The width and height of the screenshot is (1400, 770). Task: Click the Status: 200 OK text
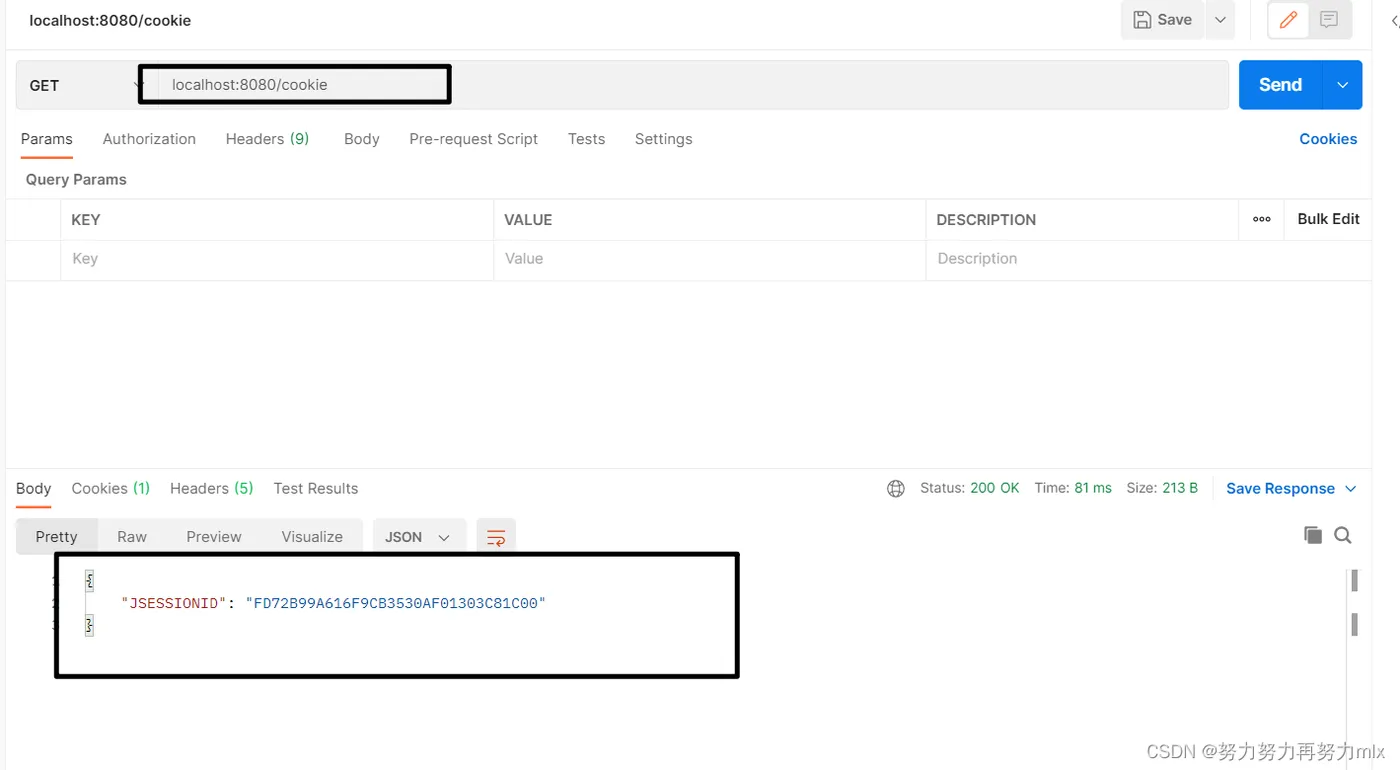tap(969, 488)
